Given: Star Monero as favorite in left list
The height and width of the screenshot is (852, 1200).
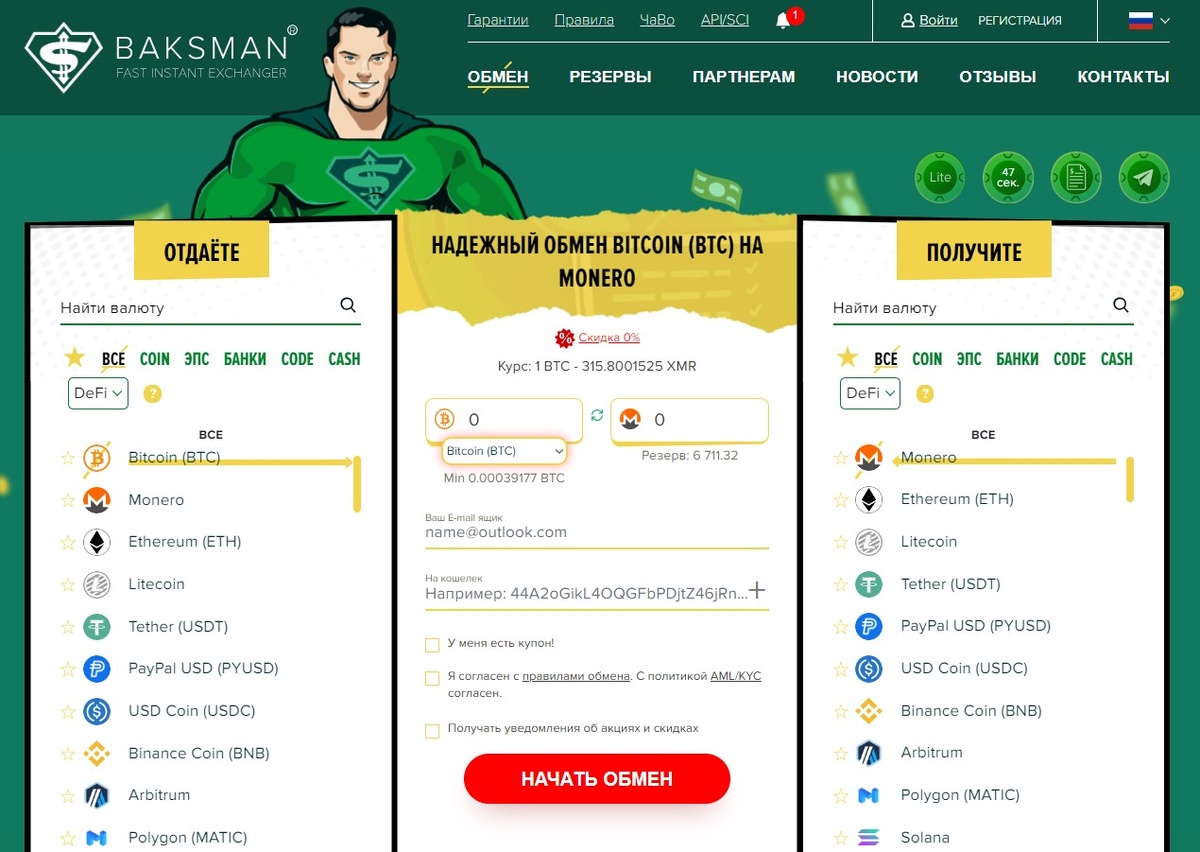Looking at the screenshot, I should (68, 500).
